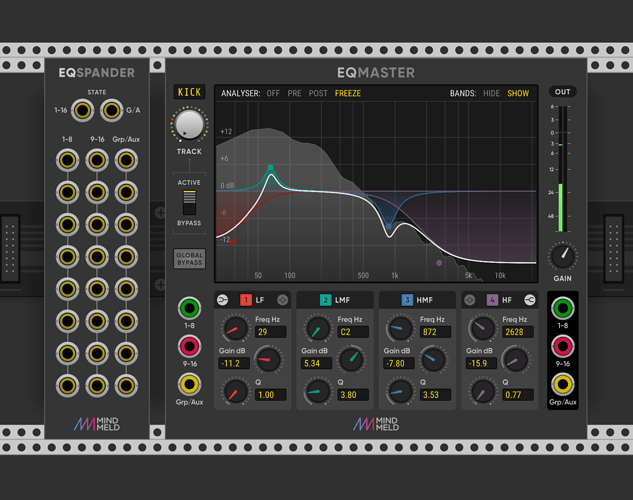
Task: Flip the ACTIVE/BYPASS track switch
Action: point(189,203)
